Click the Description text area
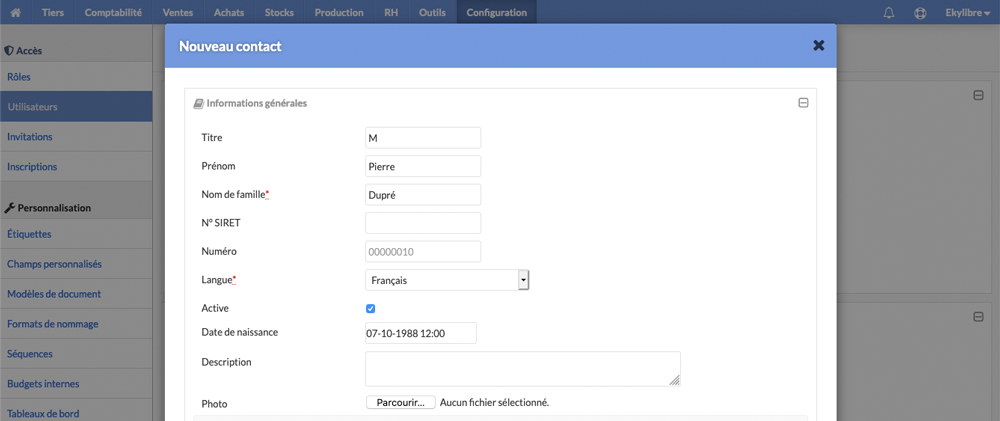The height and width of the screenshot is (421, 1000). point(523,369)
